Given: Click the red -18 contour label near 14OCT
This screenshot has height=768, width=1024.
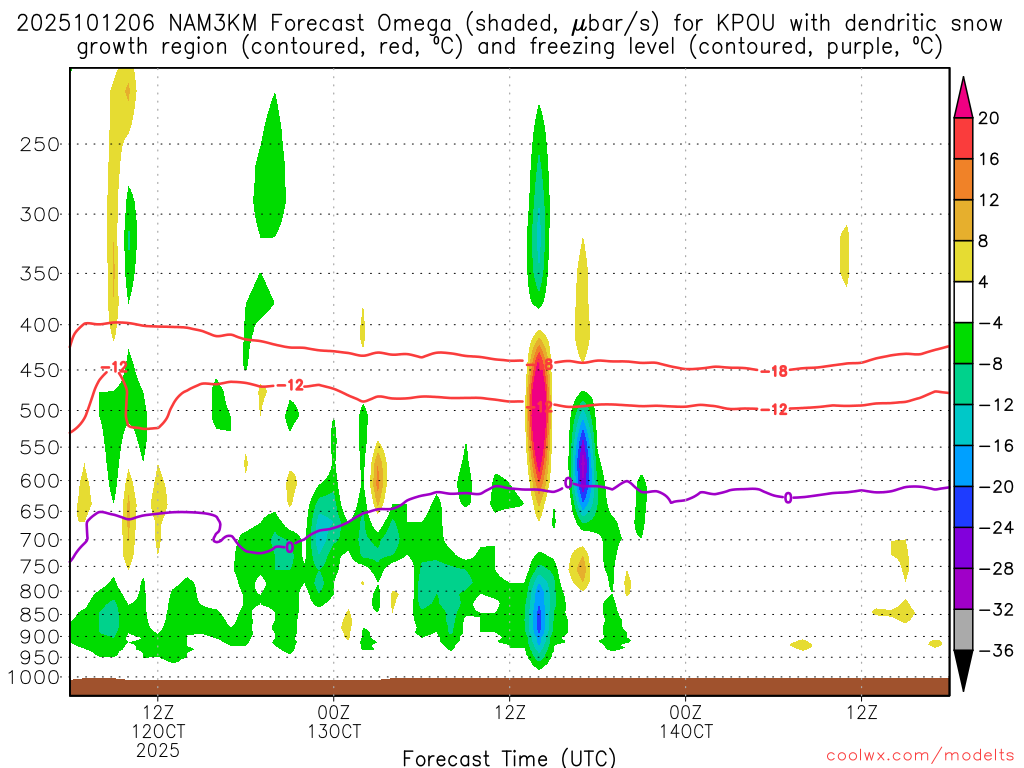Looking at the screenshot, I should click(775, 372).
